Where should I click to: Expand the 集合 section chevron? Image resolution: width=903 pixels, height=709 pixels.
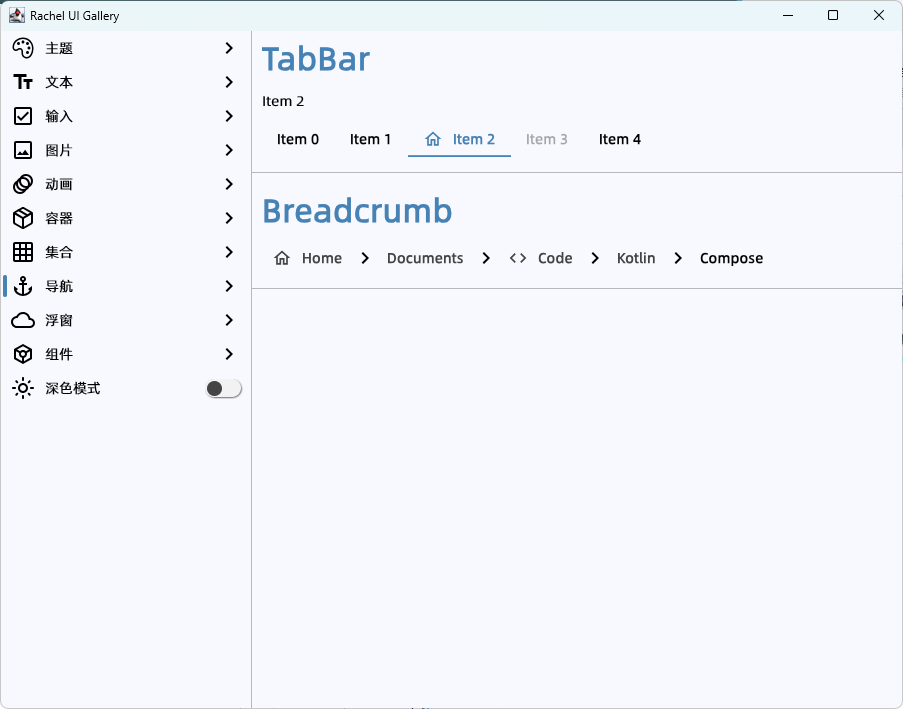point(229,252)
